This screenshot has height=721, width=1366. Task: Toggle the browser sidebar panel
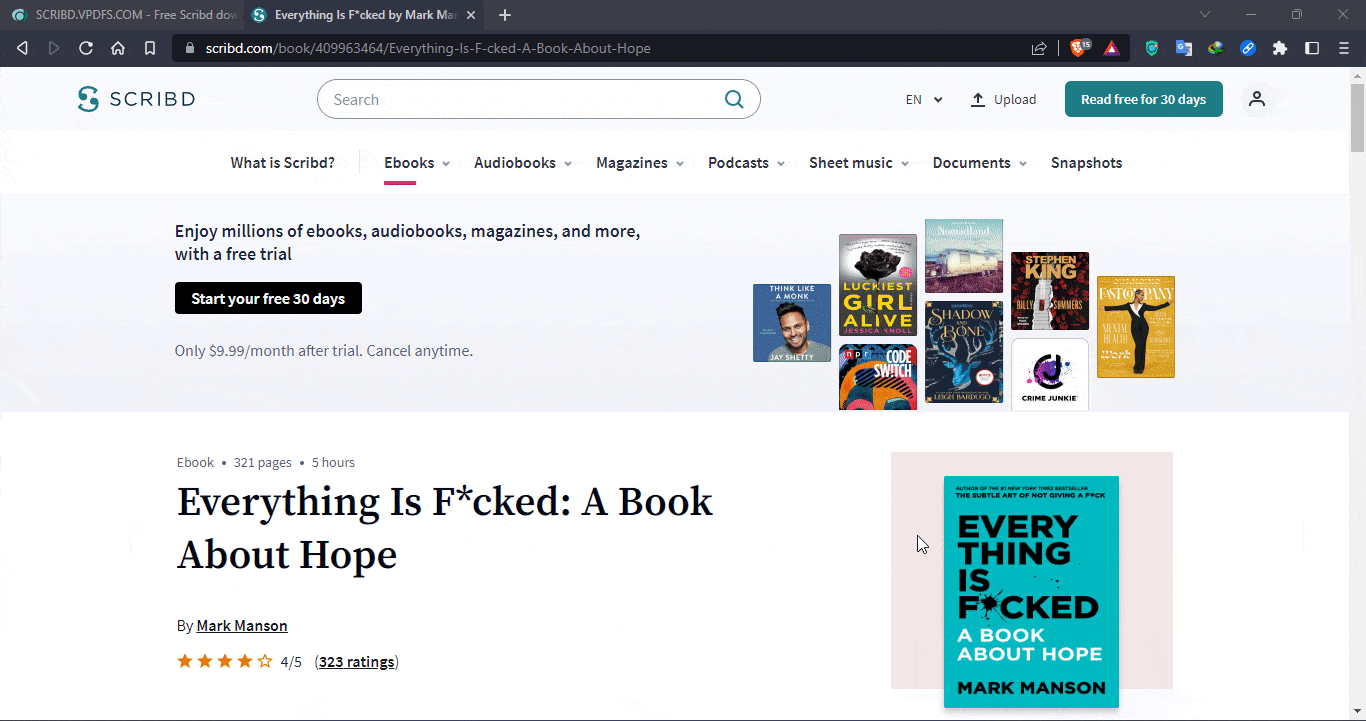(1312, 48)
